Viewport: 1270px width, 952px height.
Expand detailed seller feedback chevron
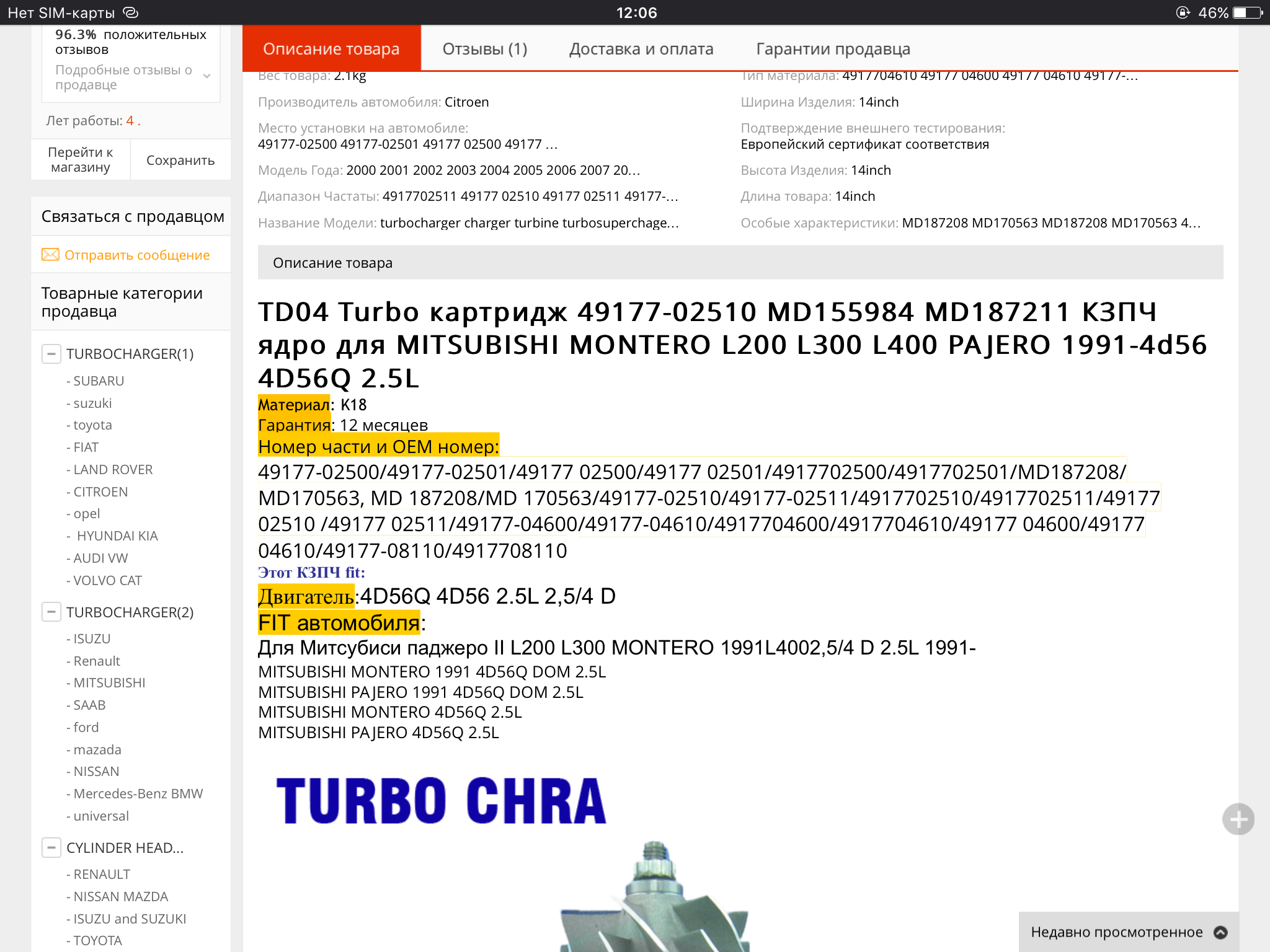[207, 77]
